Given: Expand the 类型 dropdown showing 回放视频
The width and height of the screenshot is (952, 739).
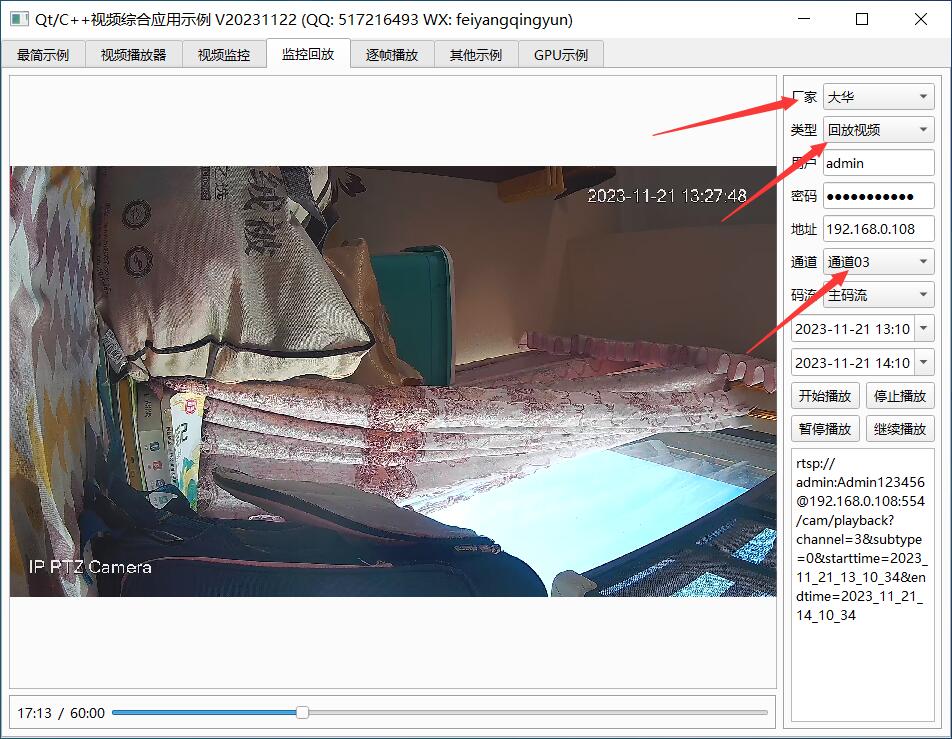Looking at the screenshot, I should point(878,129).
